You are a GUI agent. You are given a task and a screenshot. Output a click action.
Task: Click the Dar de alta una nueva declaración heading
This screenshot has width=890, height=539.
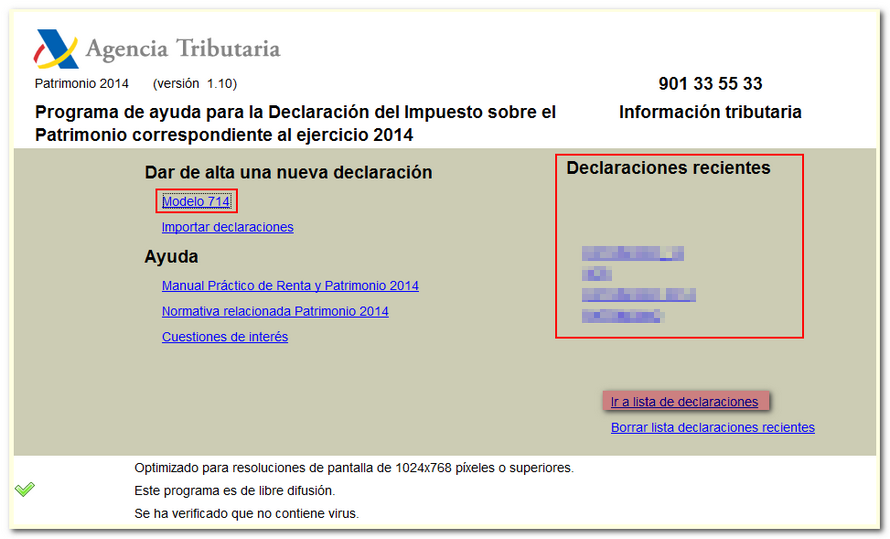click(x=288, y=172)
